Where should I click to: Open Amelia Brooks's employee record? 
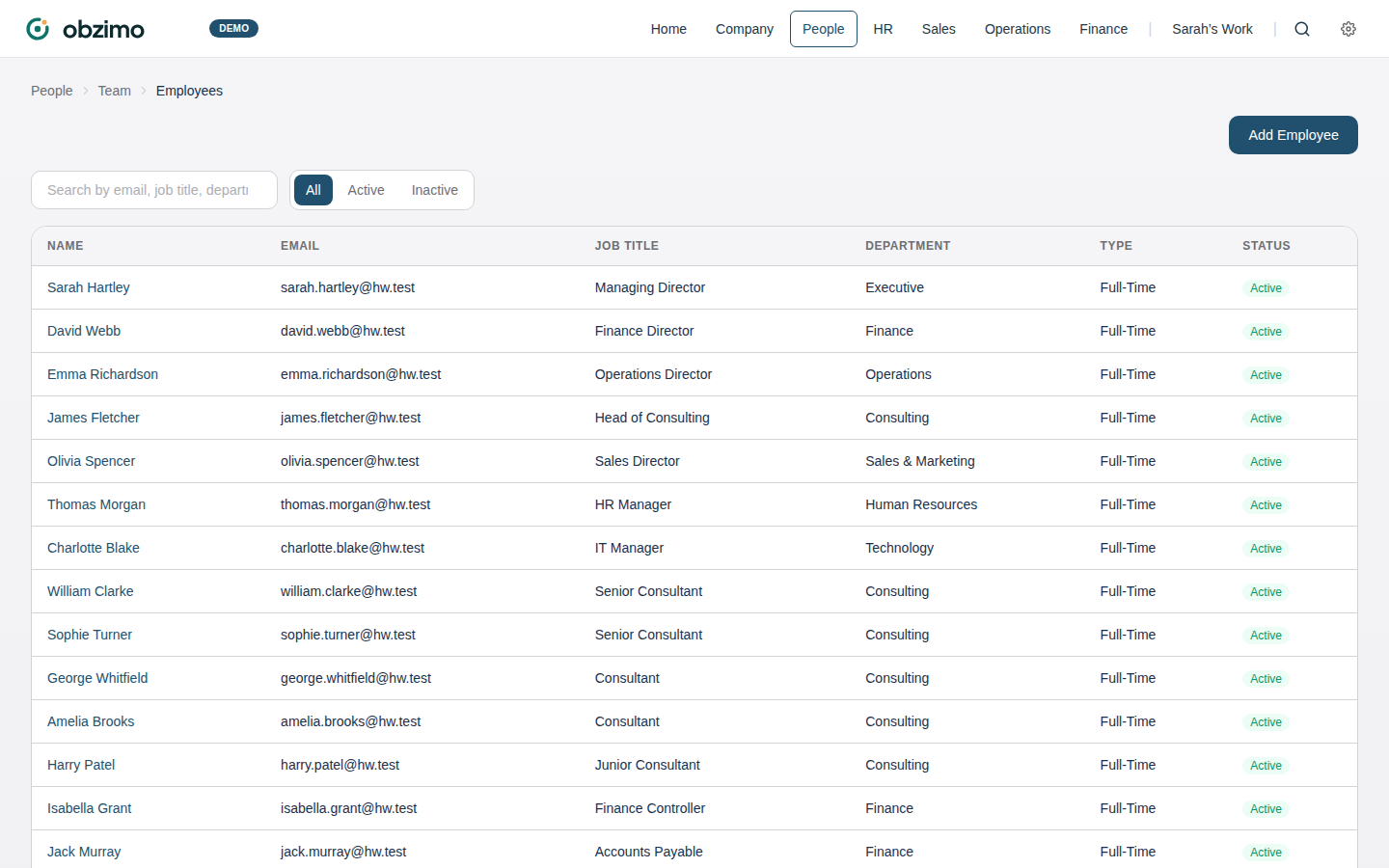click(91, 721)
